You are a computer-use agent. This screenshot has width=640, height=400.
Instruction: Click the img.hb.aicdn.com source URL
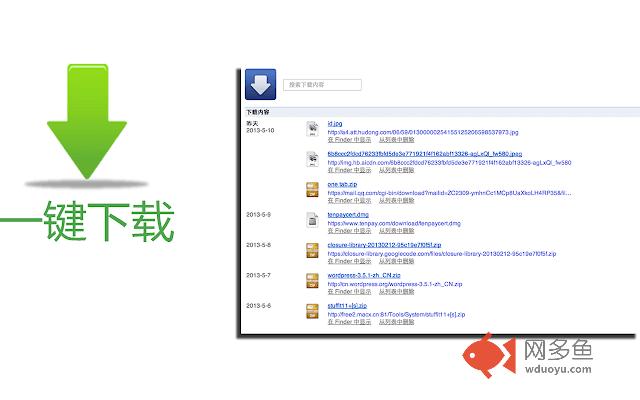pos(449,162)
